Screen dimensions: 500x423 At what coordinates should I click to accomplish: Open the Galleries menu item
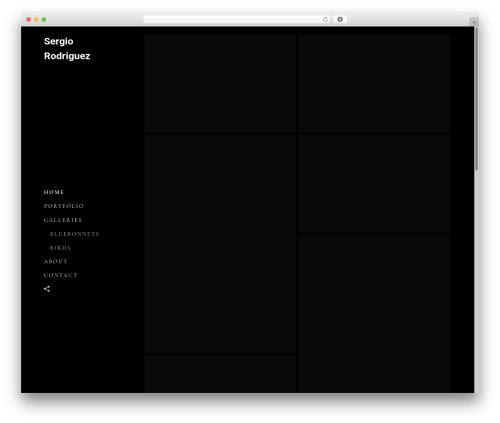63,220
